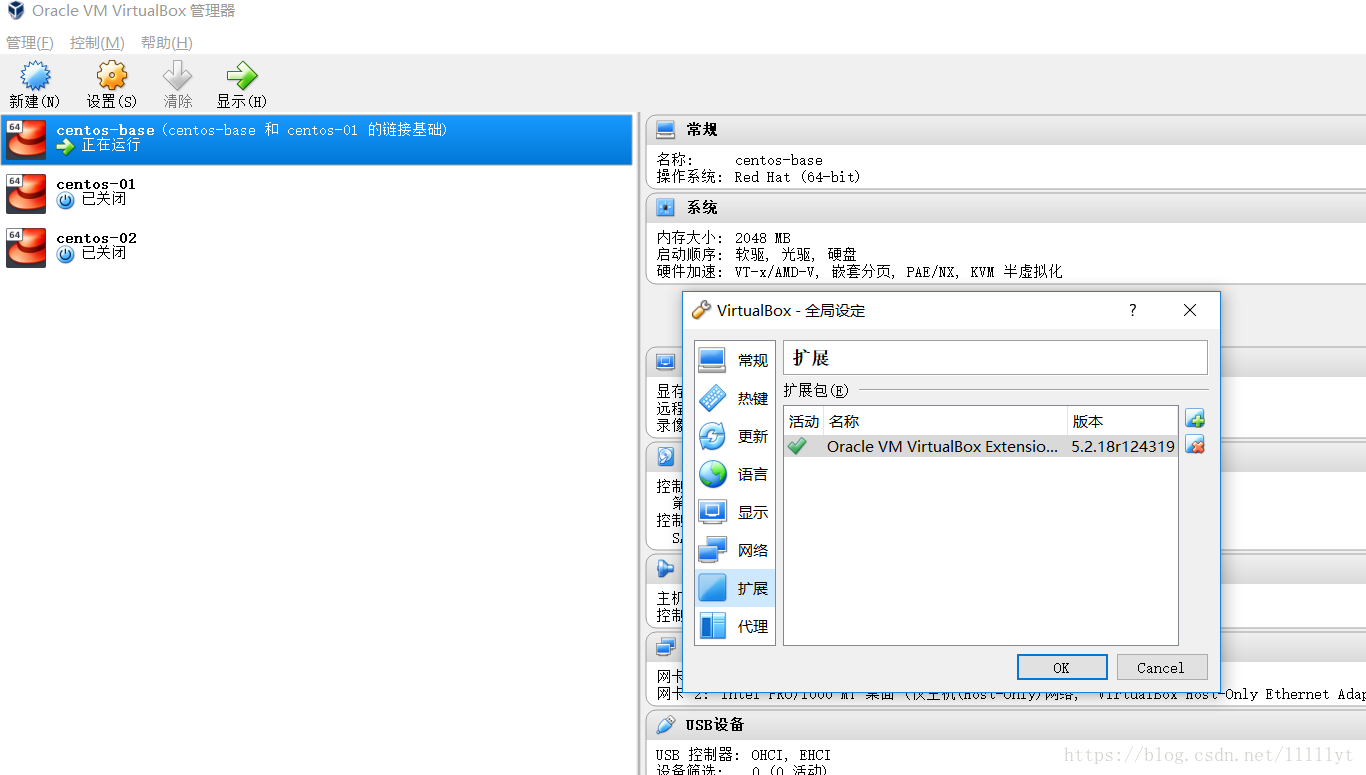Click the 已关闭 power status icon for centos-02
The width and height of the screenshot is (1366, 775).
(66, 254)
